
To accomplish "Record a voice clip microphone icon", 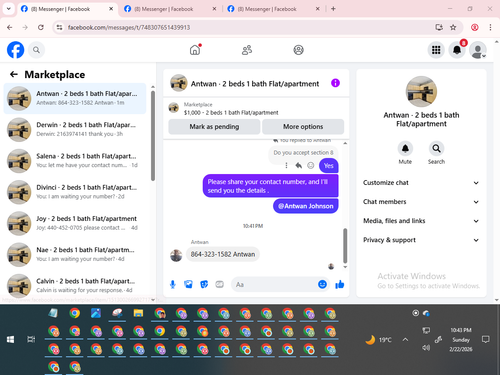I will 173,284.
